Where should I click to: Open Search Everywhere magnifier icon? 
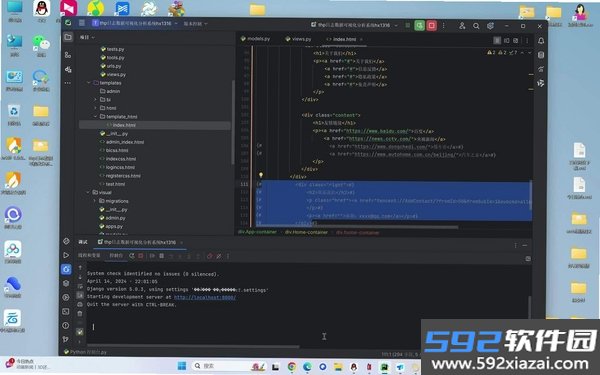point(476,26)
